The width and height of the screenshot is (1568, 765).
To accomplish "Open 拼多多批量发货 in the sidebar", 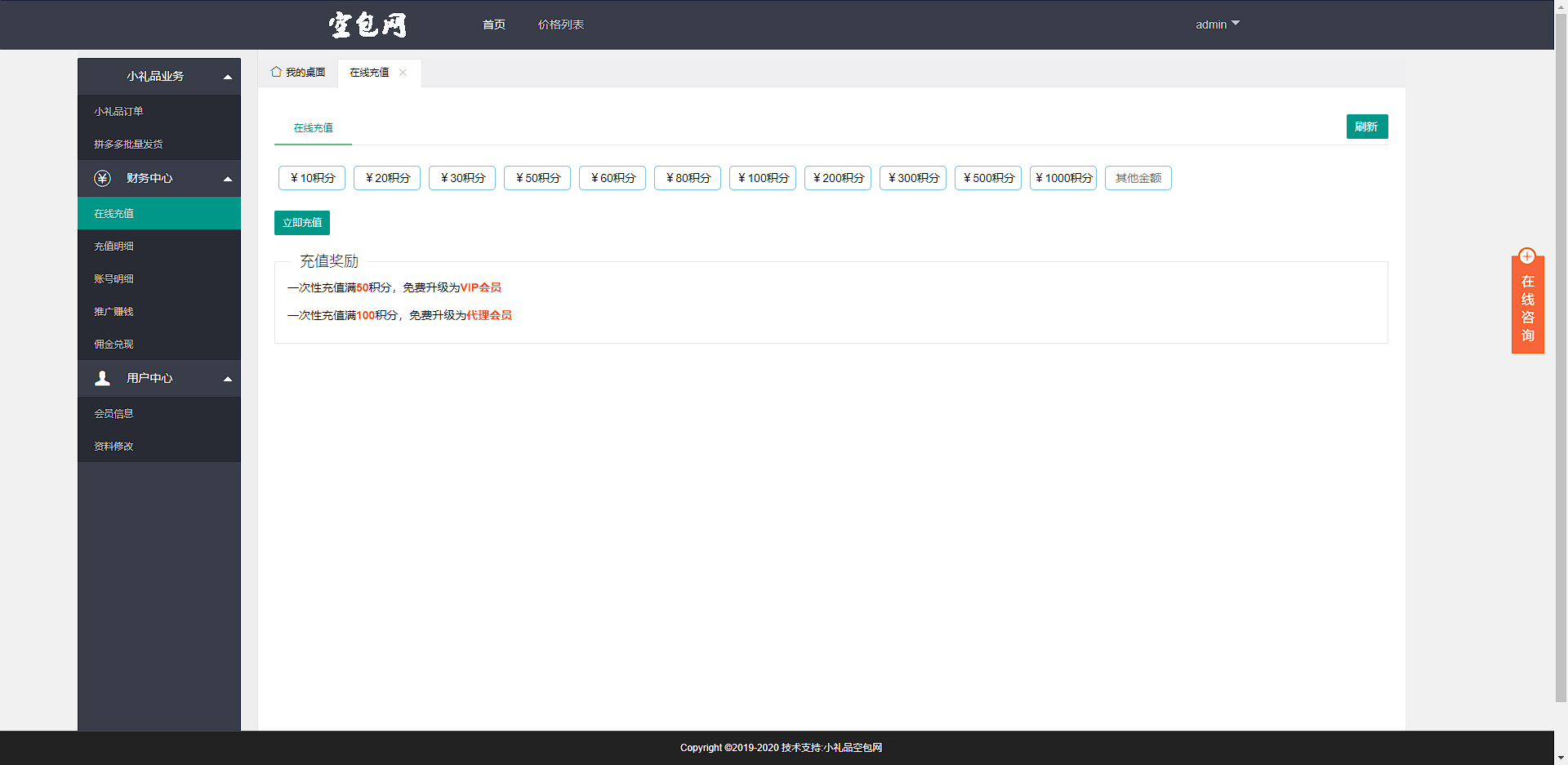I will point(159,144).
